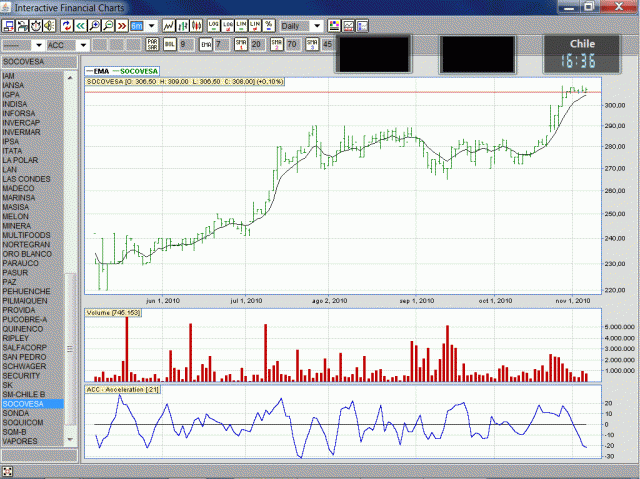This screenshot has width=640, height=479.
Task: Open the 6m time range dropdown
Action: pyautogui.click(x=144, y=25)
